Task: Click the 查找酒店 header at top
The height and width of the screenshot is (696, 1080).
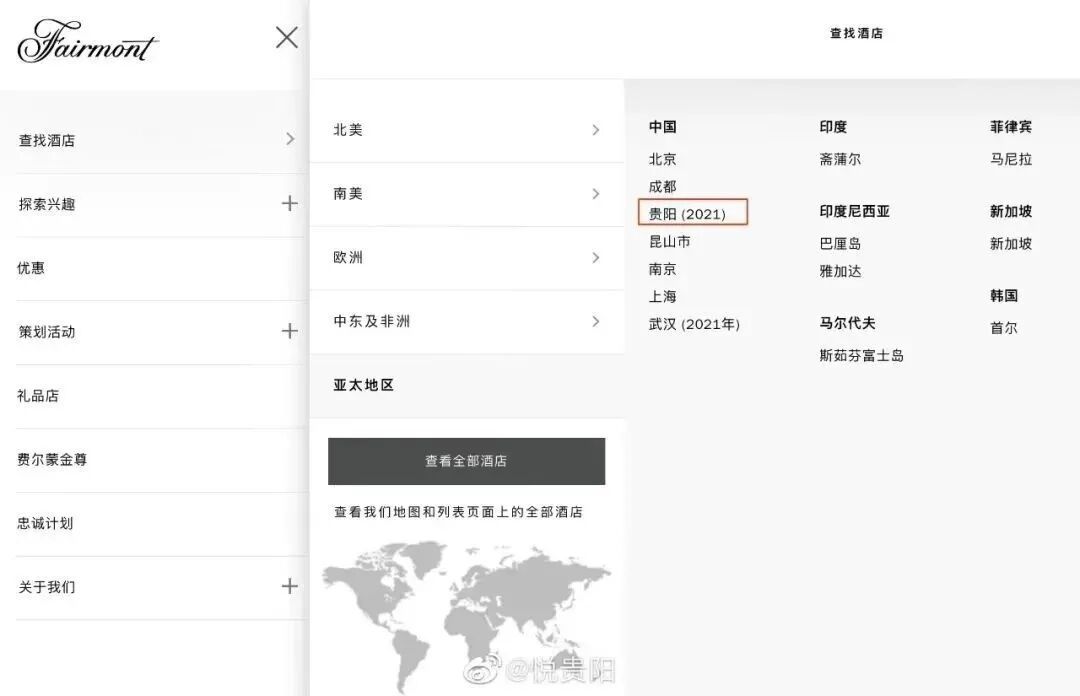Action: (856, 33)
